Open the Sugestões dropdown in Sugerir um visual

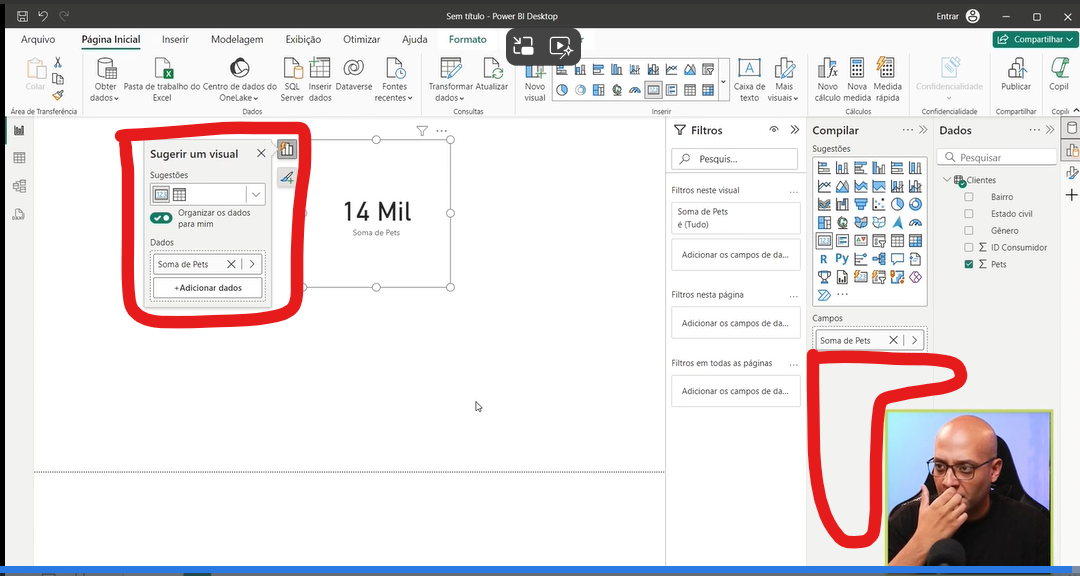(256, 194)
